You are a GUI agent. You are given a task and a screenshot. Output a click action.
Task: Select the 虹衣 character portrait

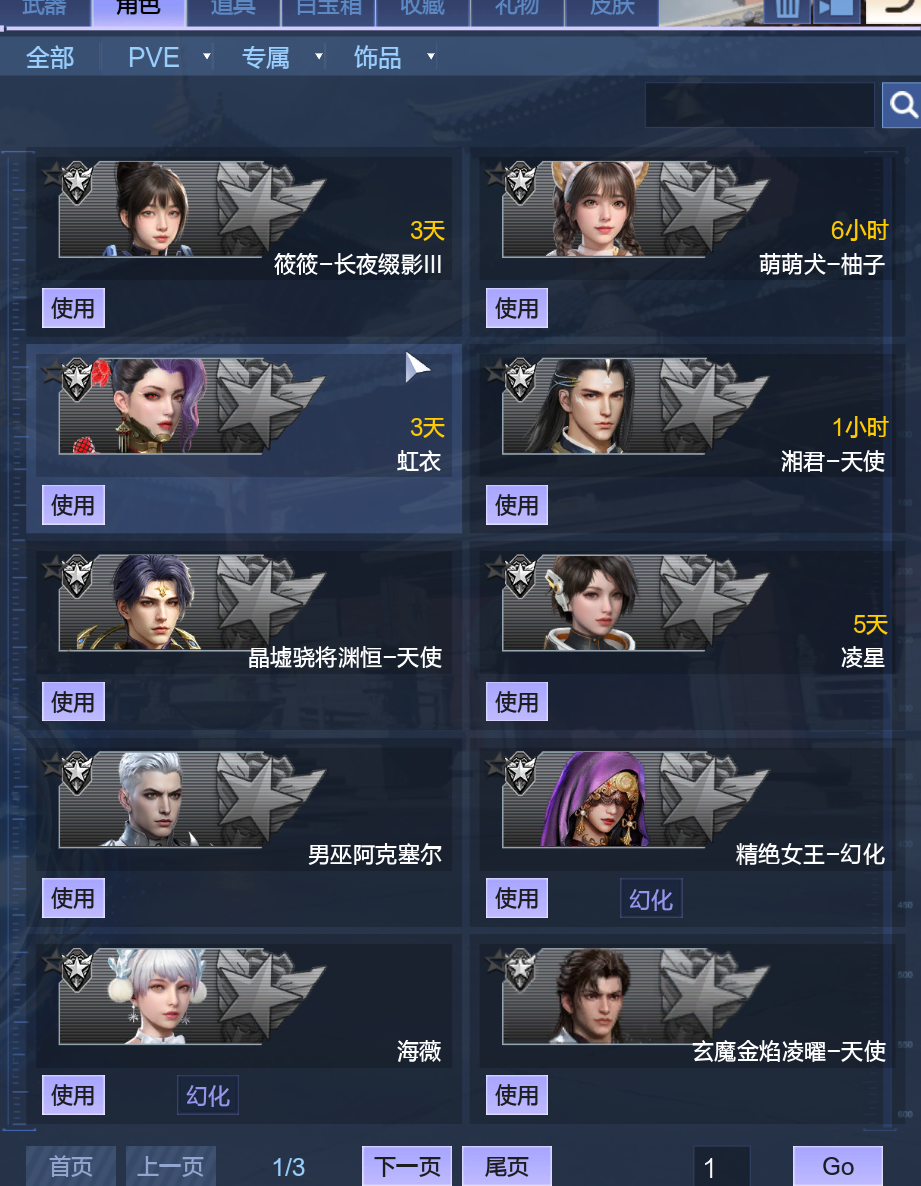pos(155,406)
